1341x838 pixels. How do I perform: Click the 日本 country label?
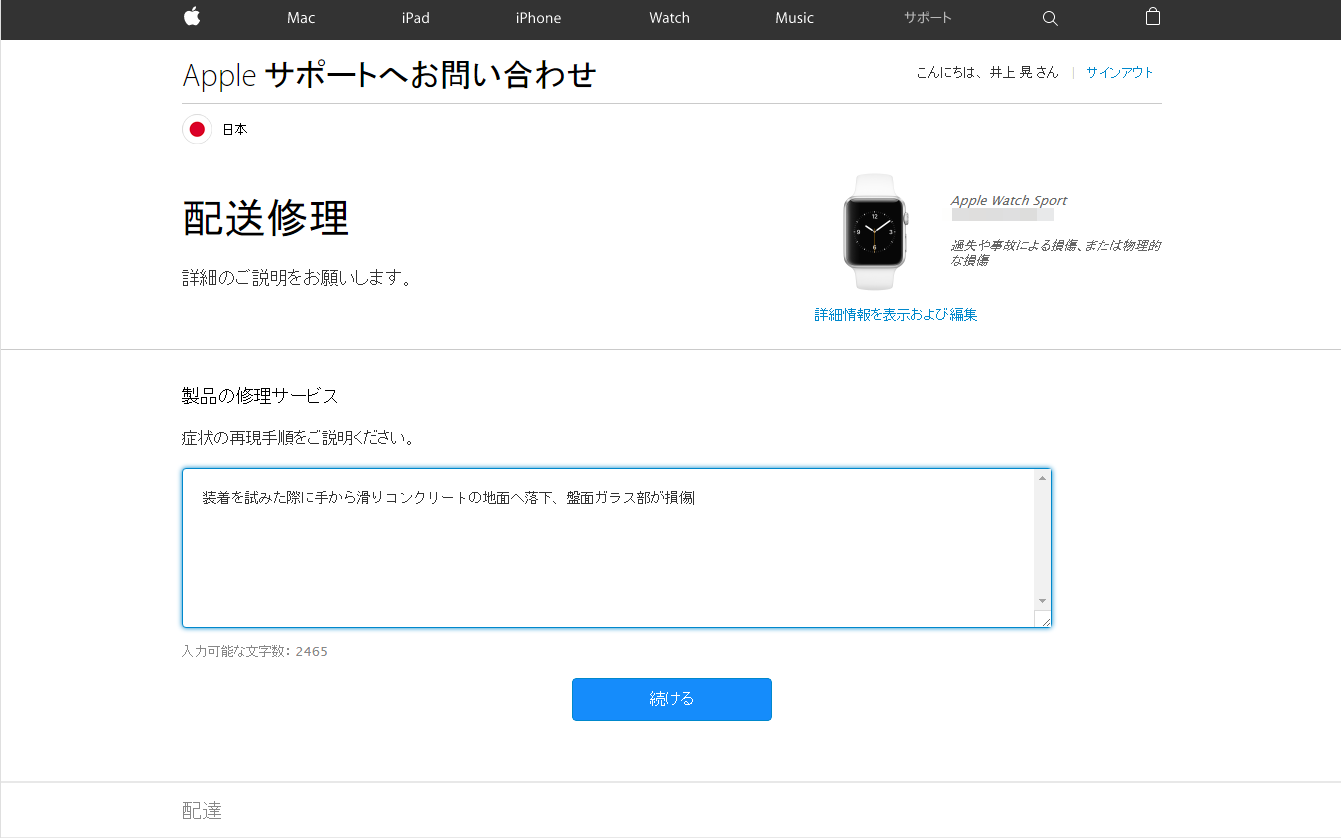click(x=234, y=130)
